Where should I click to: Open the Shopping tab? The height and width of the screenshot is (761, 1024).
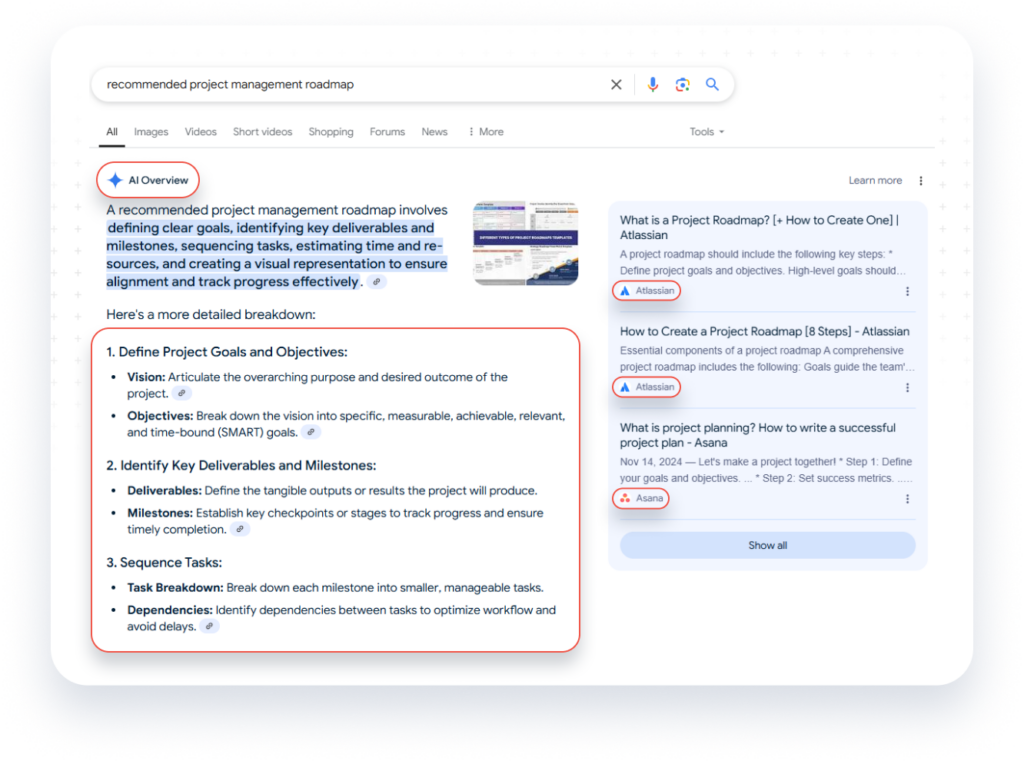point(330,132)
